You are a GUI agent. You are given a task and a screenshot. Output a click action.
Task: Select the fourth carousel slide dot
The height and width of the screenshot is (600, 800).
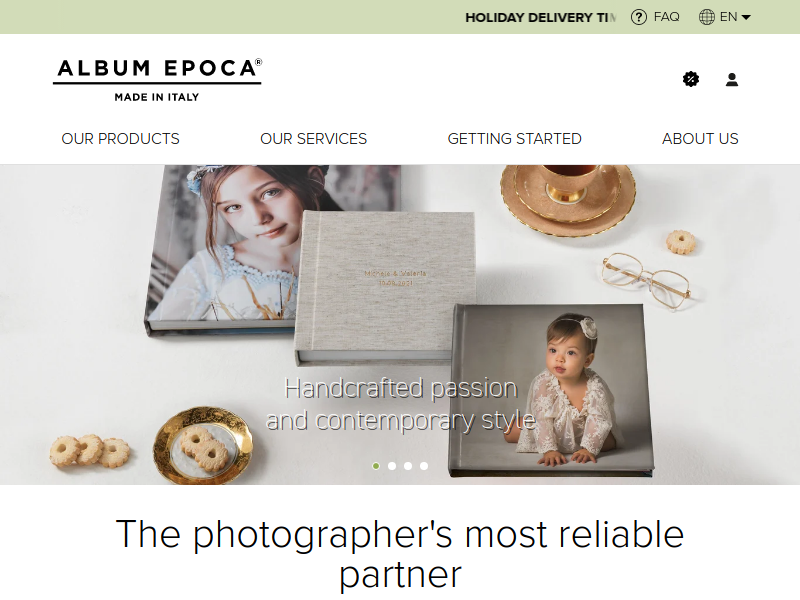pos(423,466)
